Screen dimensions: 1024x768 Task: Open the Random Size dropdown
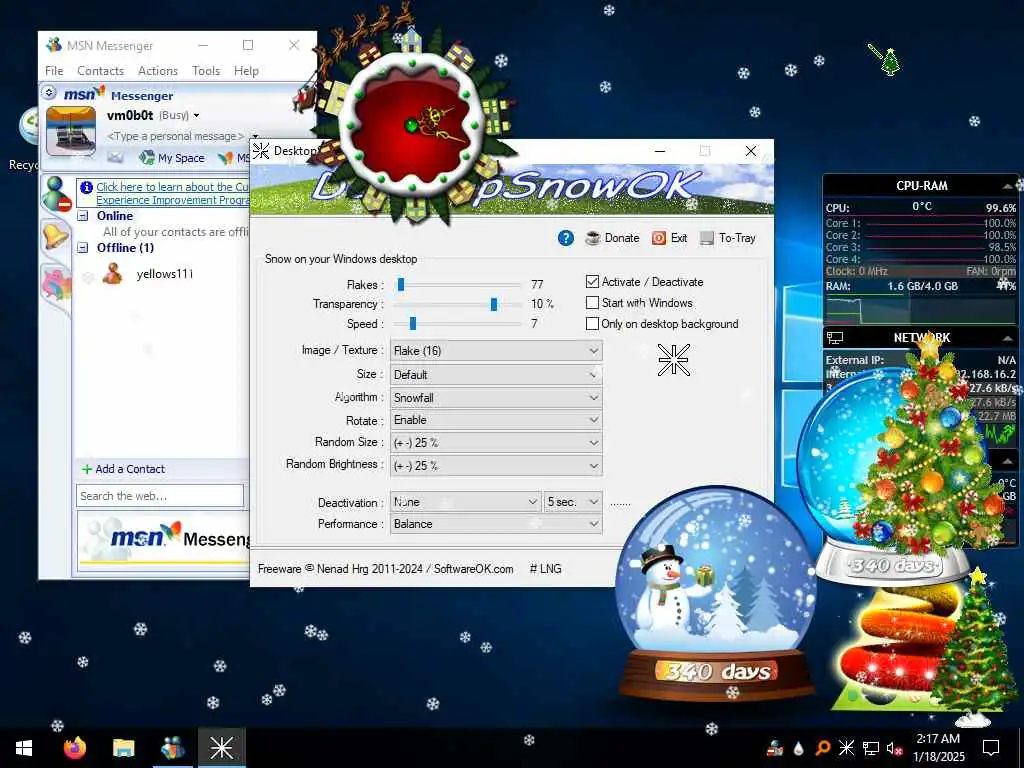click(x=496, y=443)
